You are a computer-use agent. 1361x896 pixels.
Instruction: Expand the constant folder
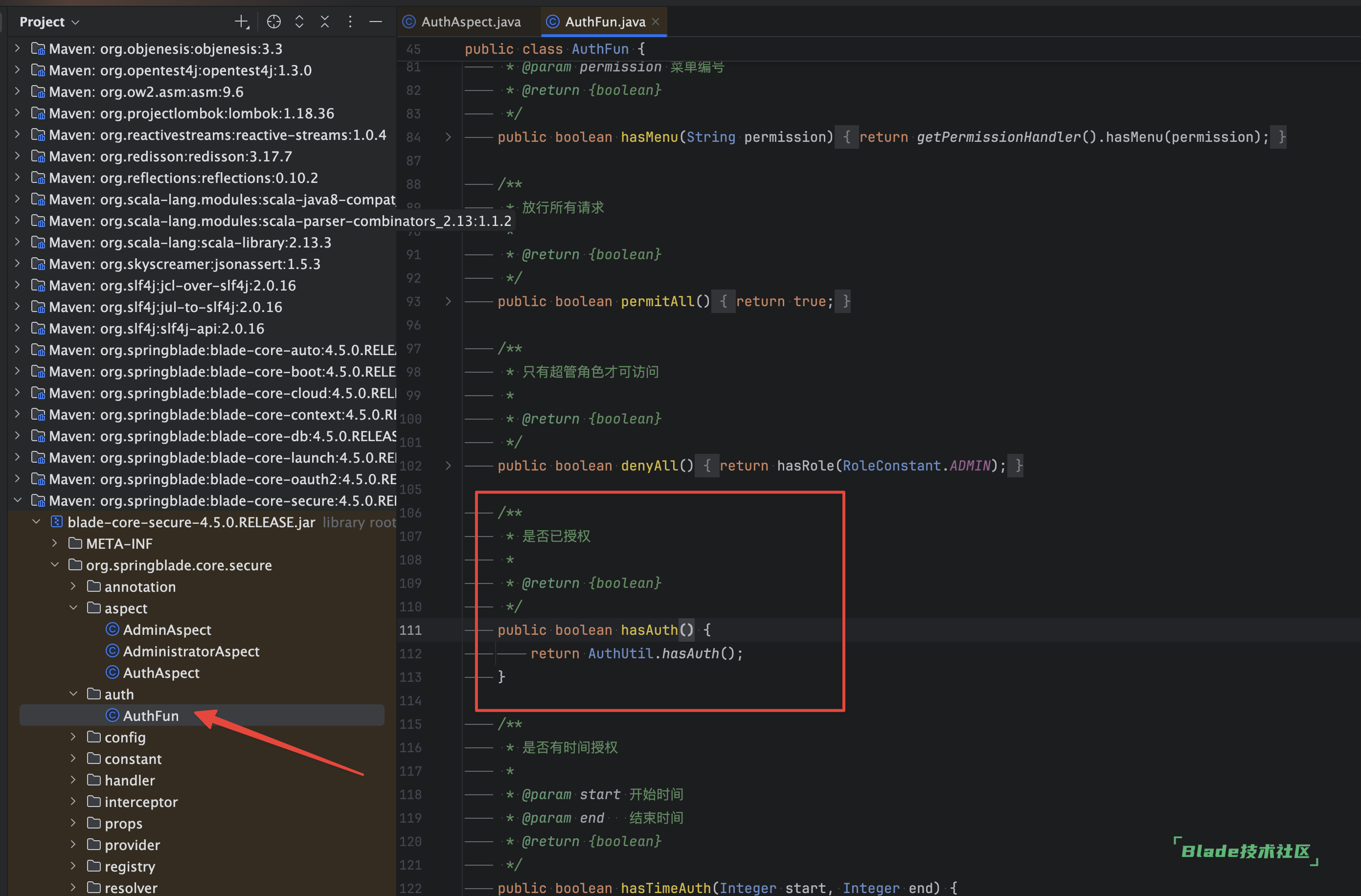[73, 759]
